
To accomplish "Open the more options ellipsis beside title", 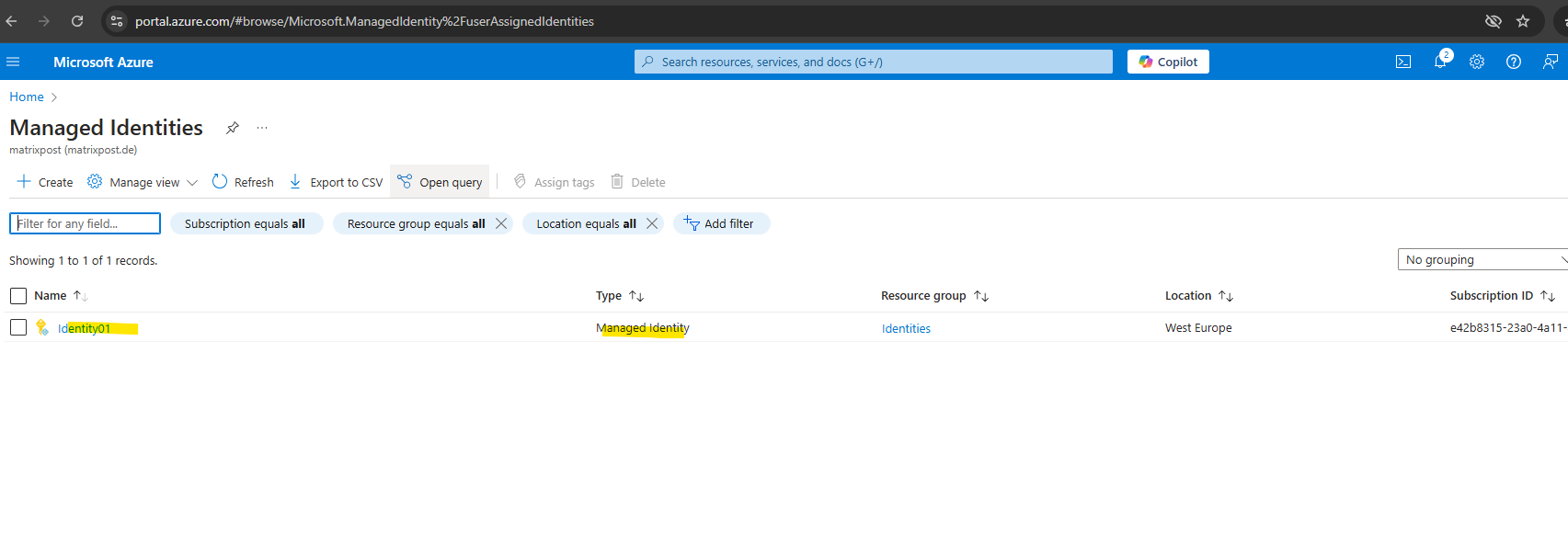I will (262, 128).
